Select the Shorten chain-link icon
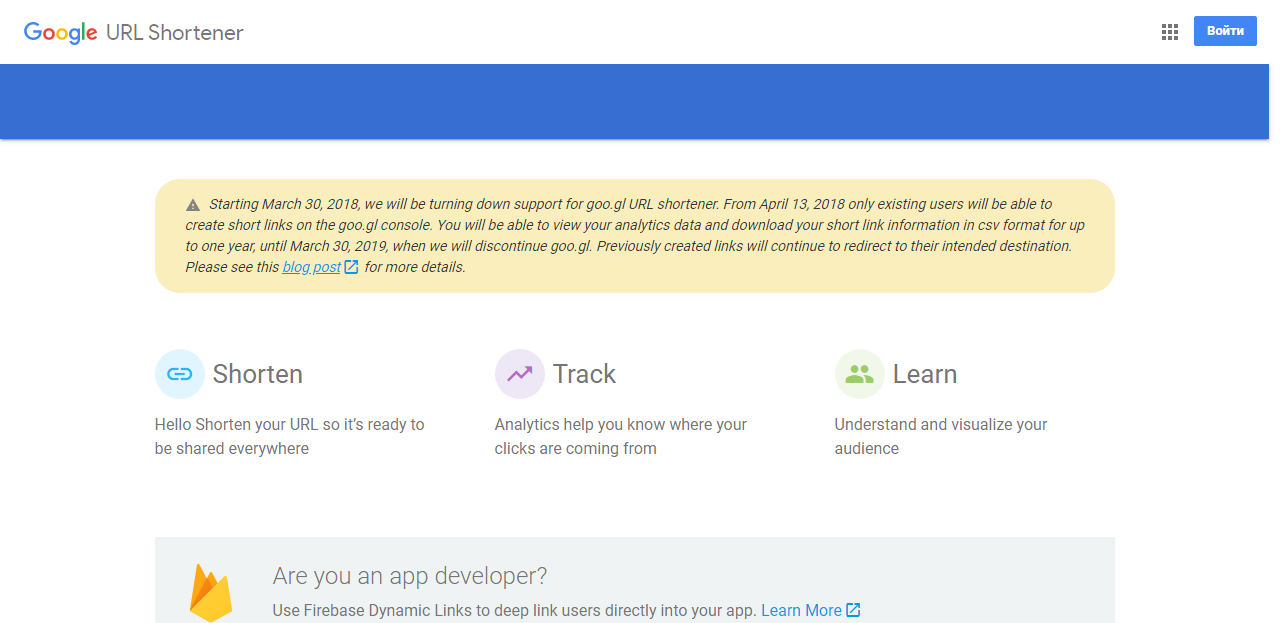The image size is (1286, 623). [180, 374]
